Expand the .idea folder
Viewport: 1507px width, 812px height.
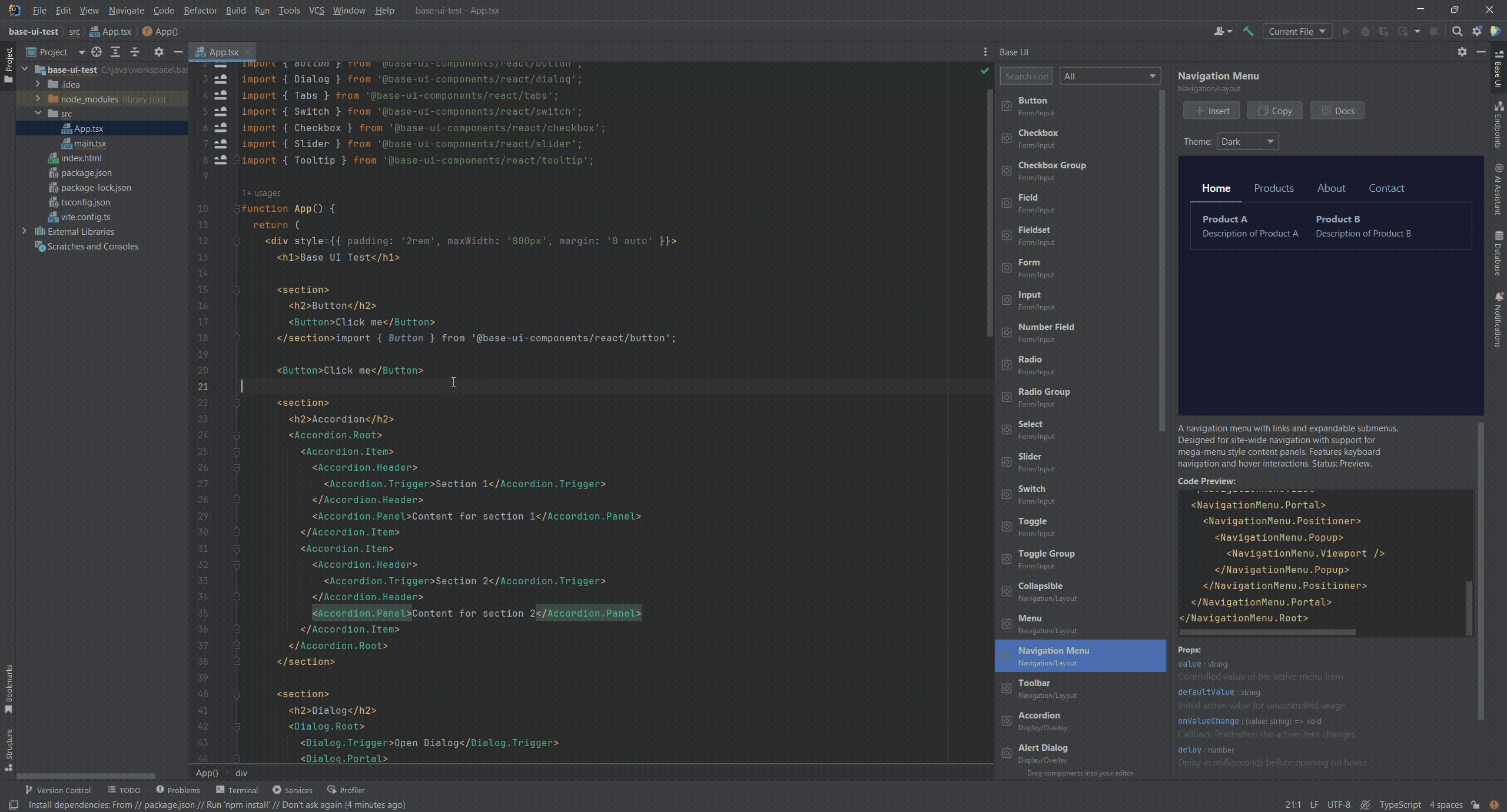point(38,84)
